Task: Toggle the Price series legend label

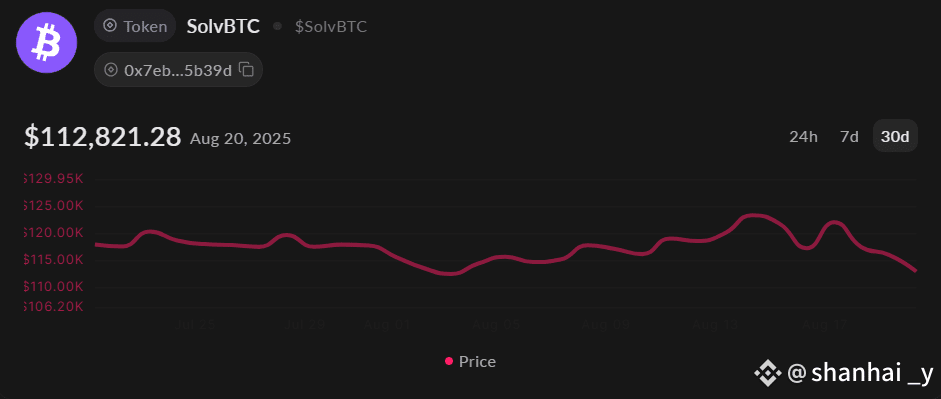Action: [477, 361]
